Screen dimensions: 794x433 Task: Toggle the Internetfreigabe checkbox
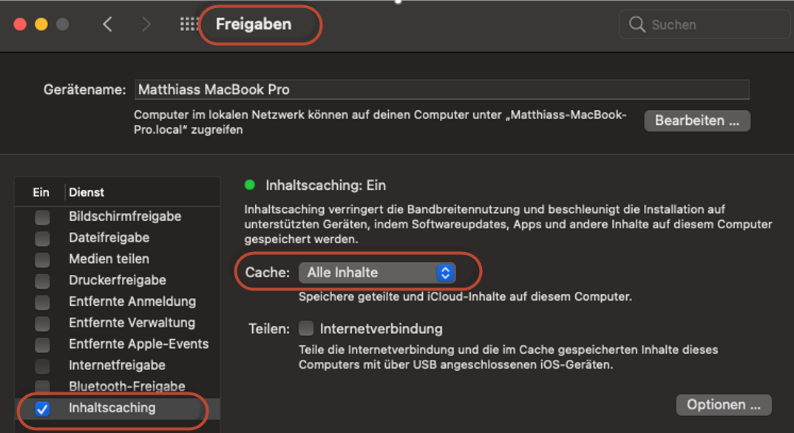point(42,365)
